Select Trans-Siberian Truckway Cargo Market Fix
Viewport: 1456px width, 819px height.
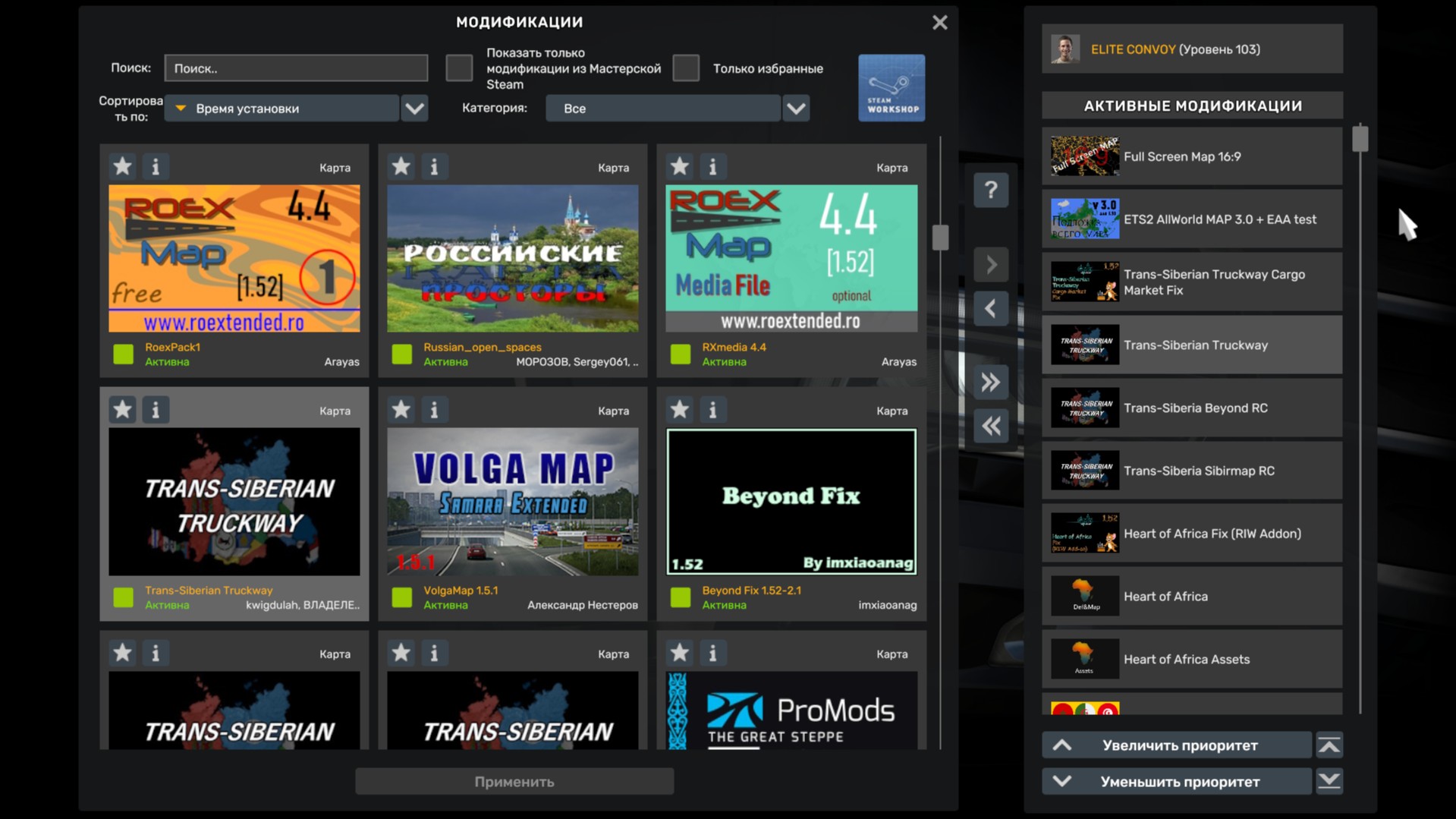coord(1192,282)
